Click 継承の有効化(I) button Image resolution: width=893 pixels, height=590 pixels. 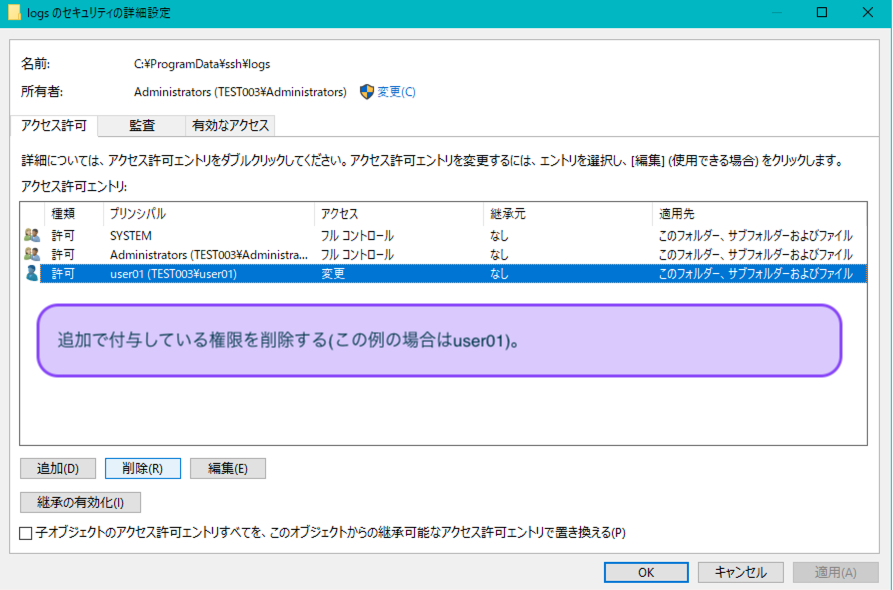(x=81, y=502)
